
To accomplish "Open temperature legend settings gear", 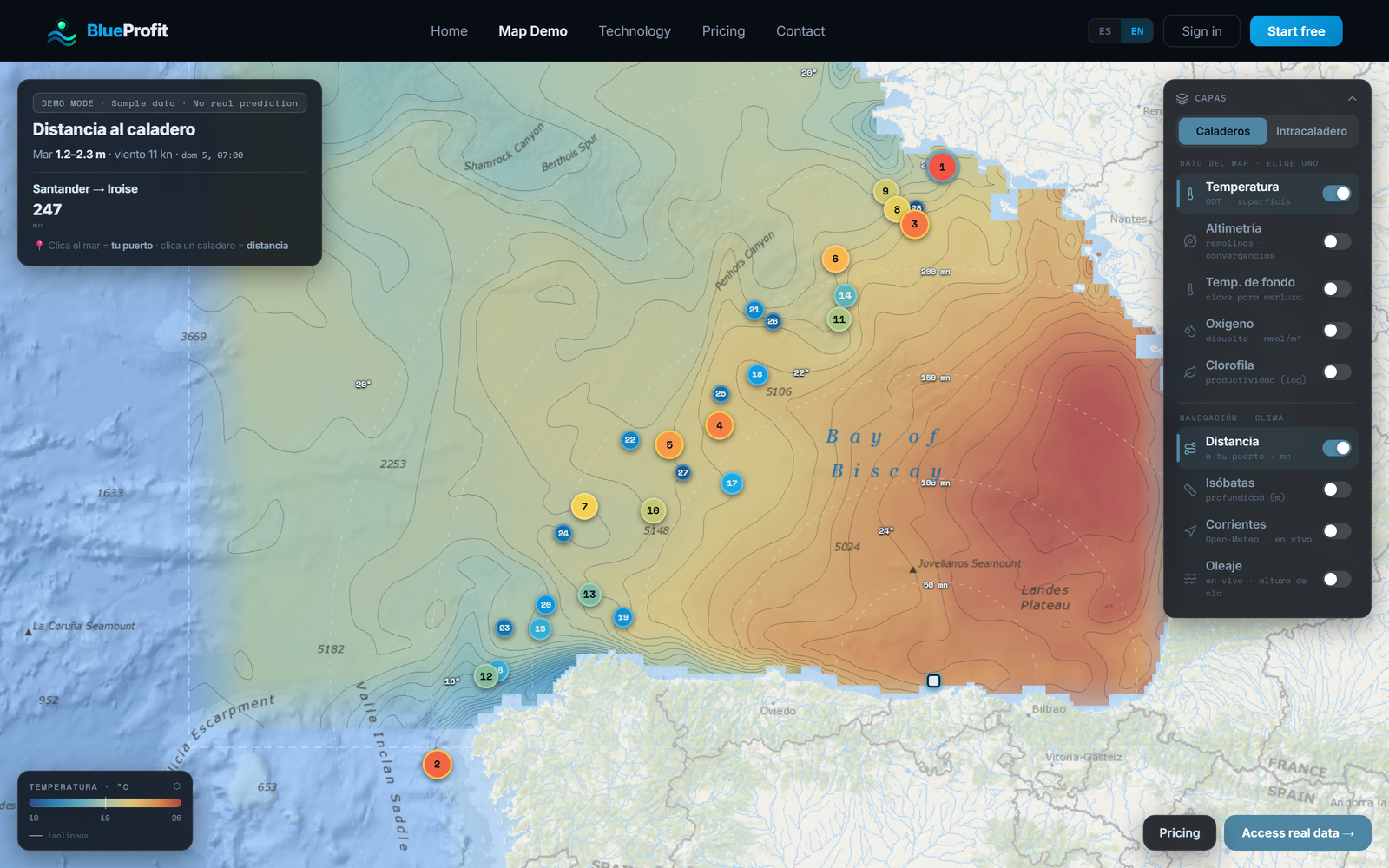I will tap(176, 786).
